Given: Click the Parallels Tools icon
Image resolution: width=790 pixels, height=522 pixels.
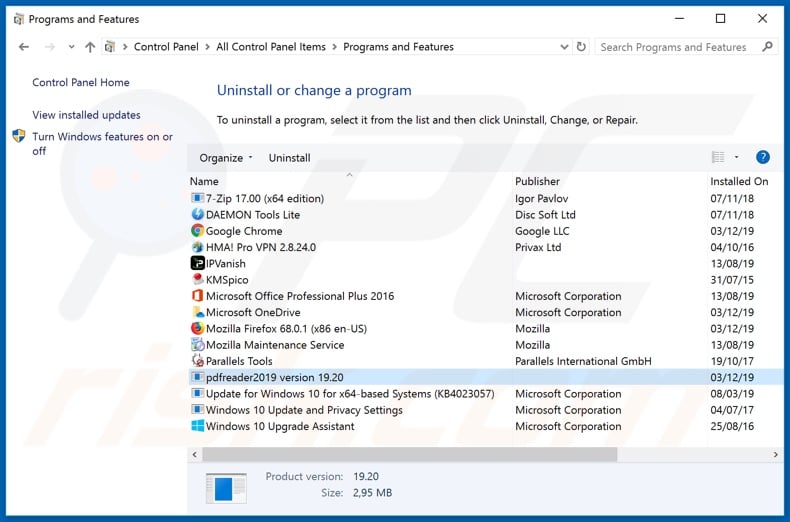Looking at the screenshot, I should click(198, 361).
